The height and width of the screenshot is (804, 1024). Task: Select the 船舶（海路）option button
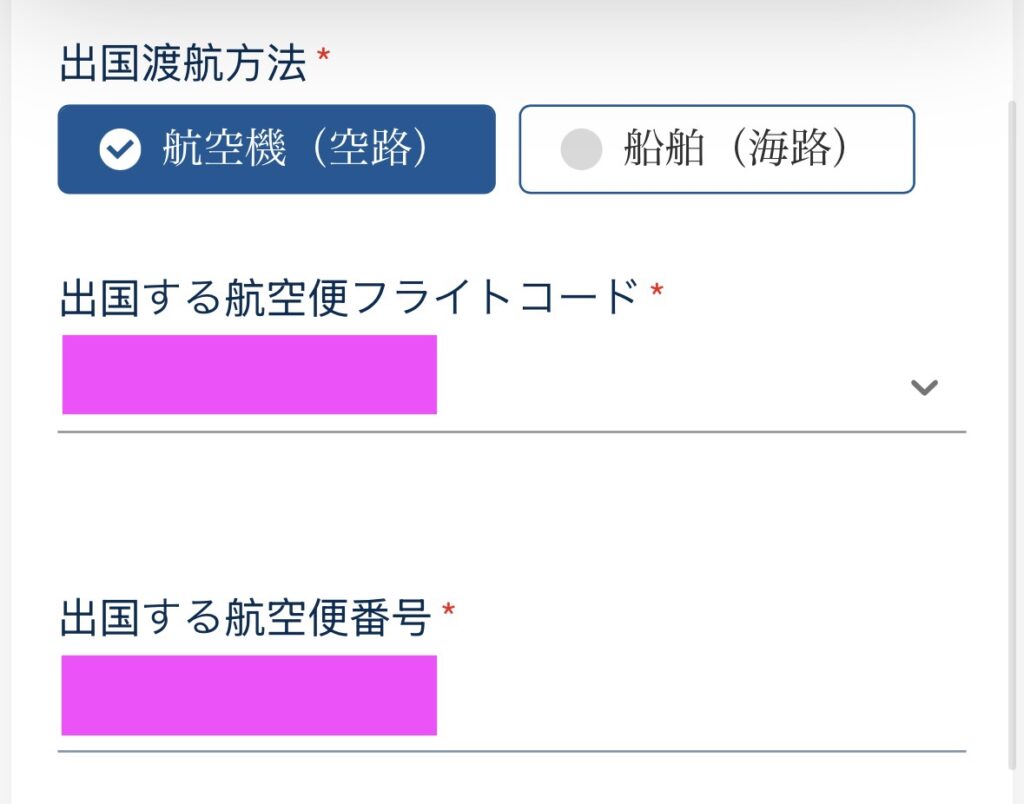716,149
